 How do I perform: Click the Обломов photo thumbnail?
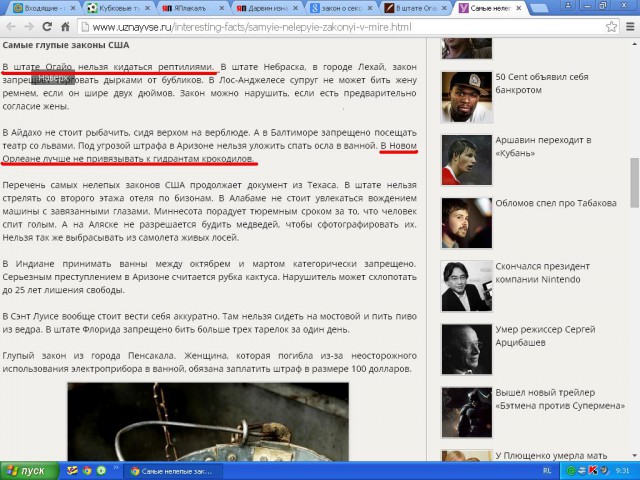tap(467, 223)
